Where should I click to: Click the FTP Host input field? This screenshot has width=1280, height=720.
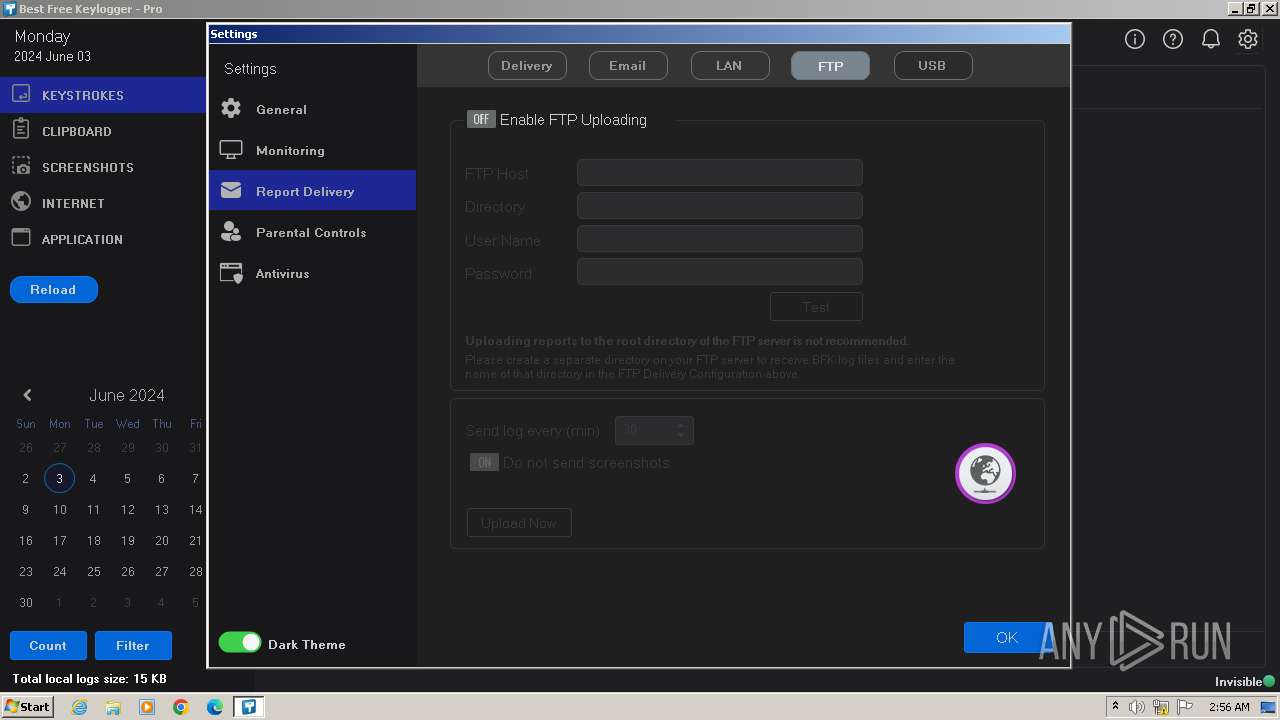coord(720,173)
